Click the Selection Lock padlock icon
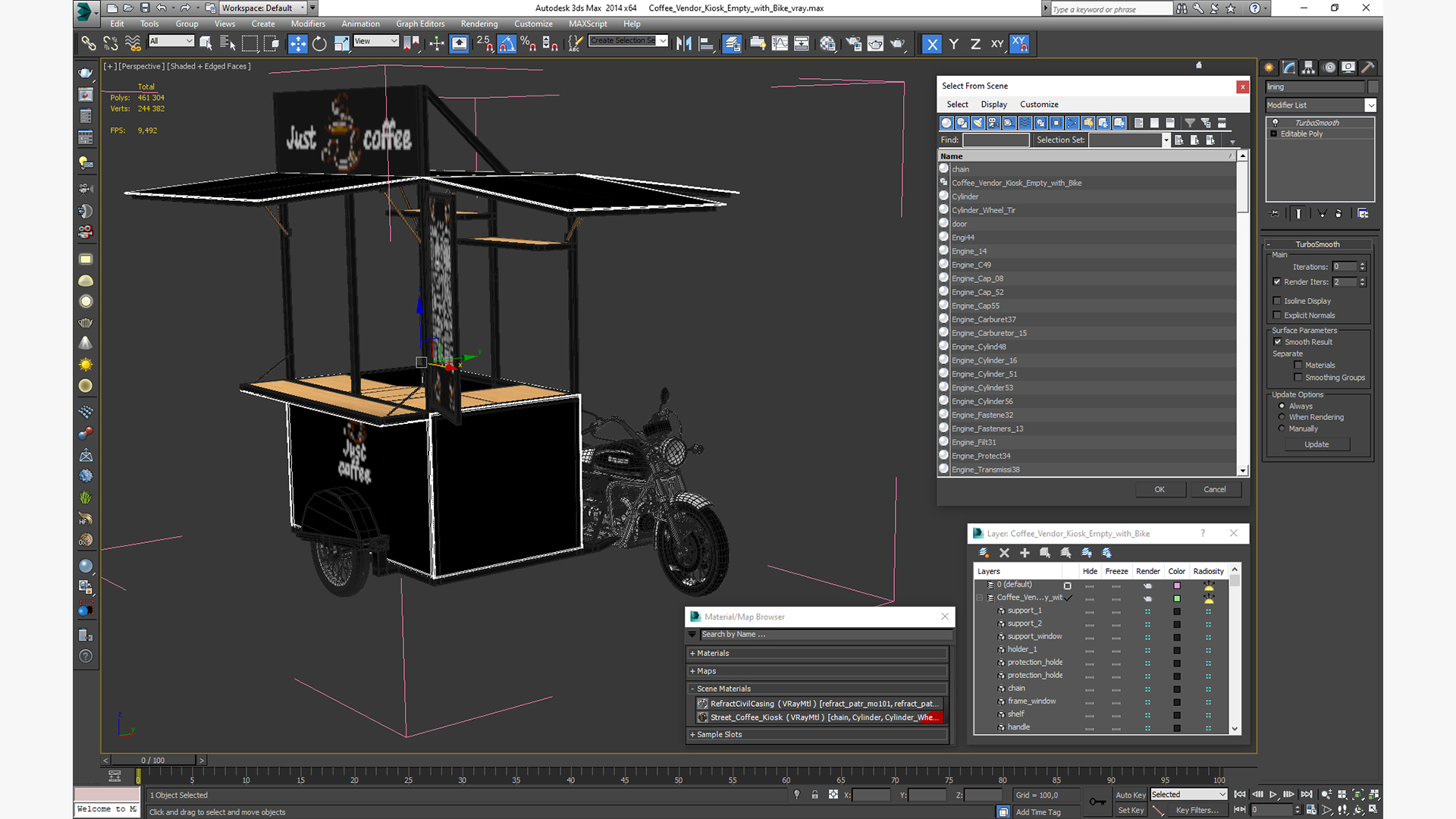Screen dimensions: 1456x819 (x=814, y=795)
